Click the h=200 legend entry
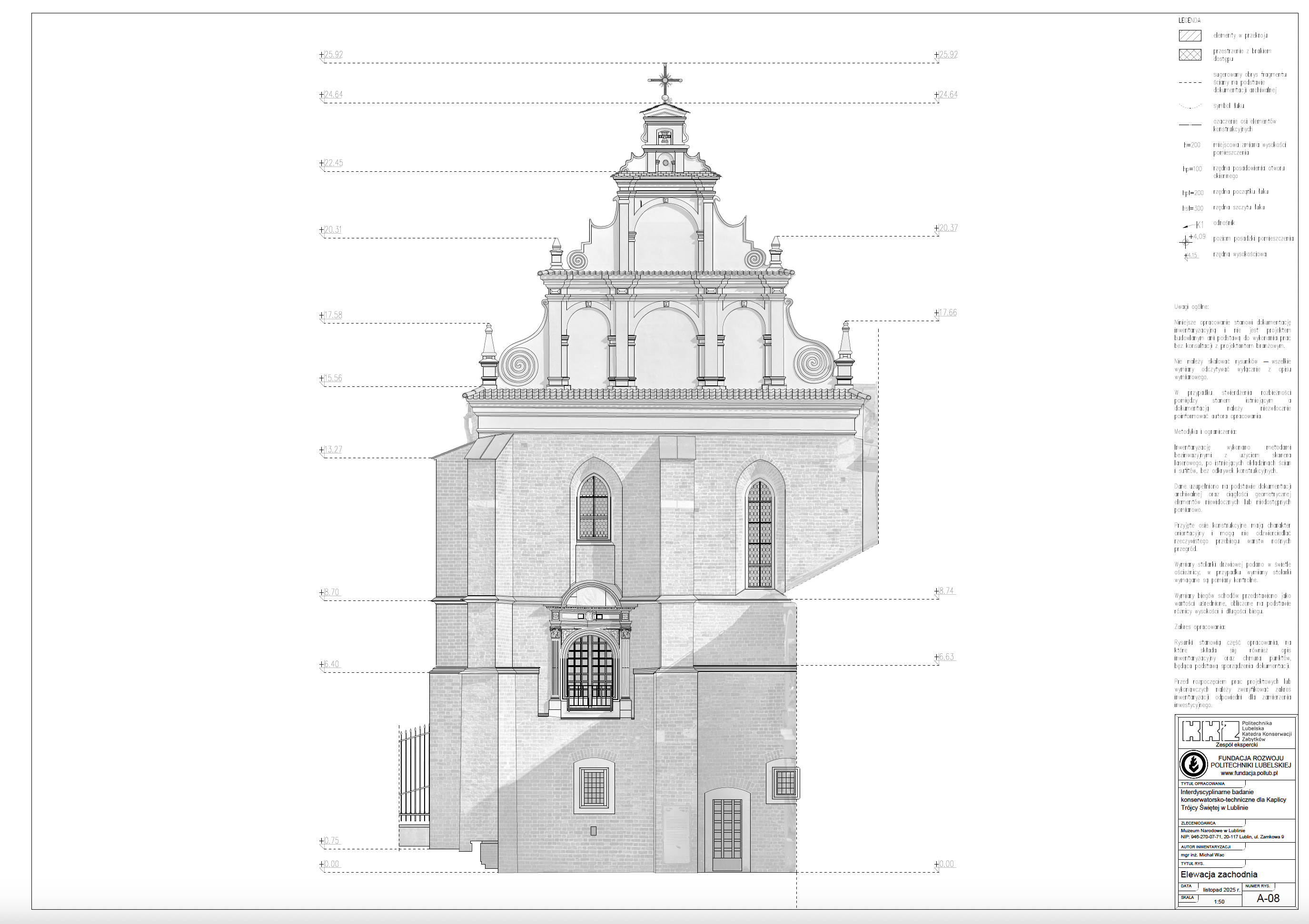 1191,145
